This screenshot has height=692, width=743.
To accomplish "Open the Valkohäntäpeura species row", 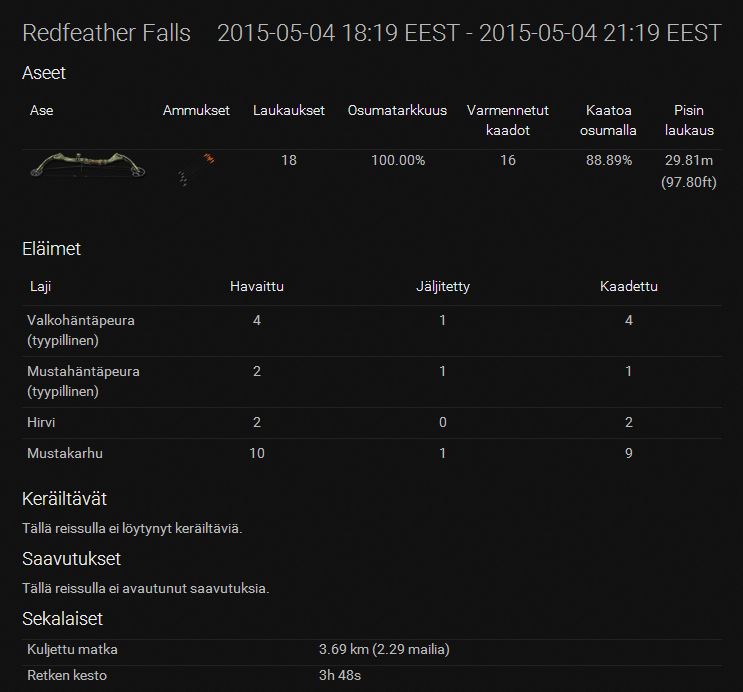I will (83, 330).
